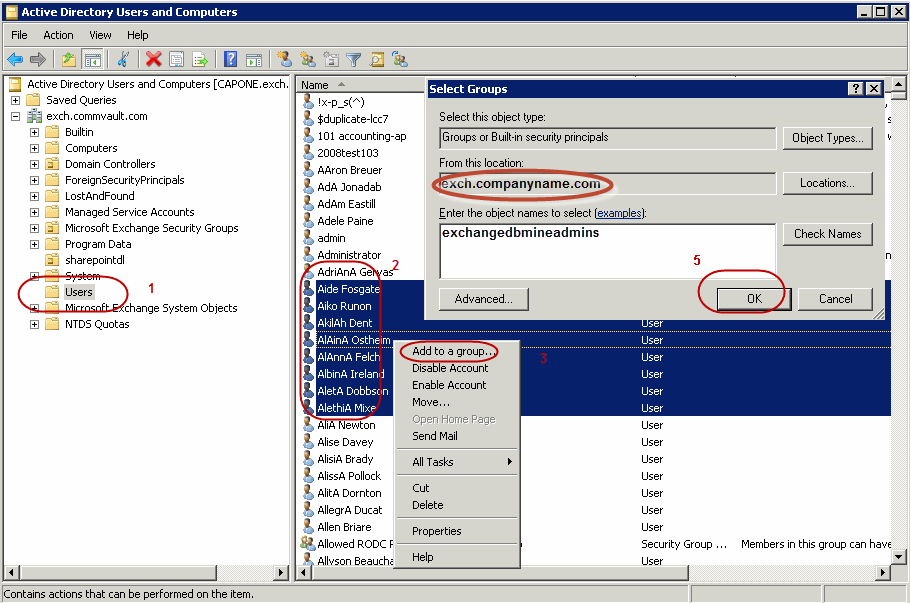Image resolution: width=910 pixels, height=603 pixels.
Task: Open the examples link in Select Groups
Action: click(x=618, y=212)
